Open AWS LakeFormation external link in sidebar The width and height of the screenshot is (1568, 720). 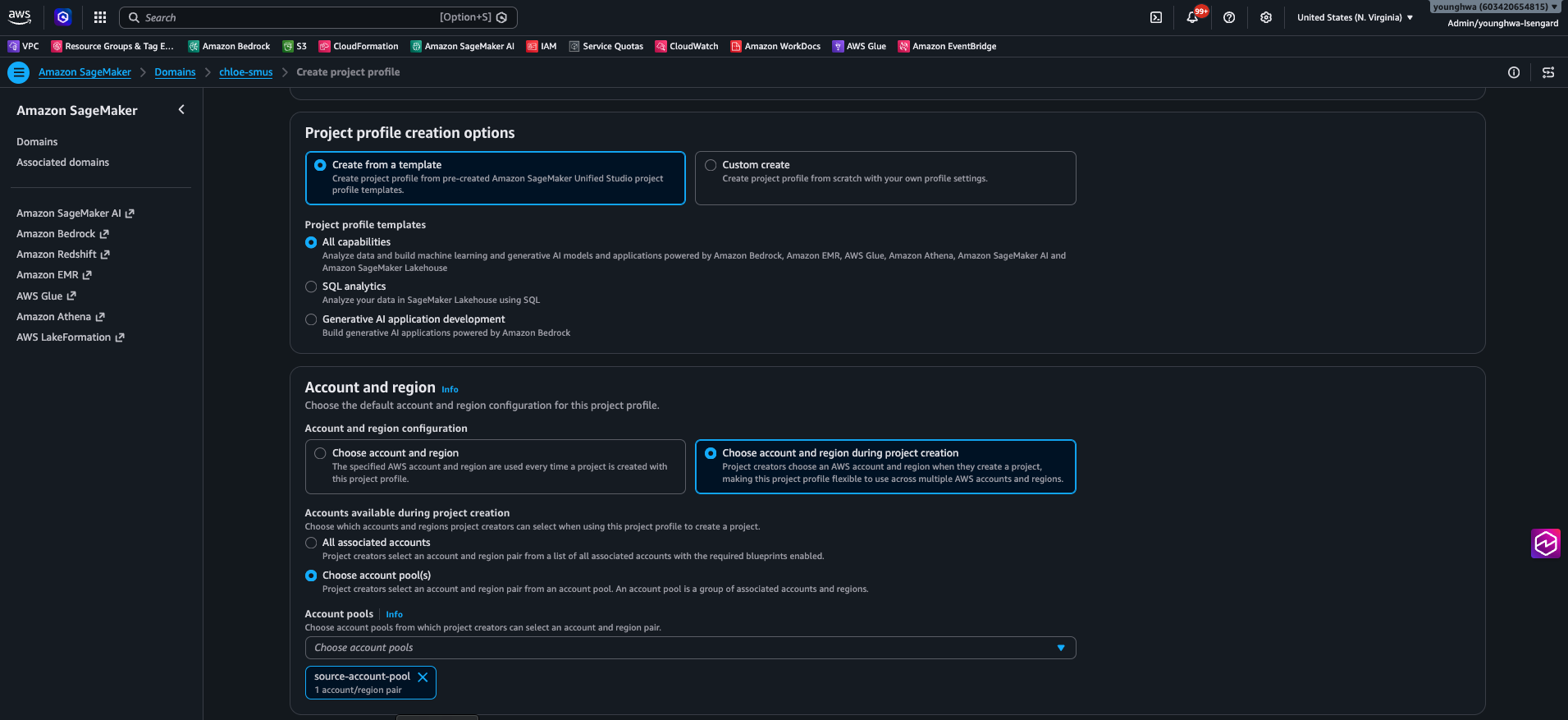(x=71, y=337)
